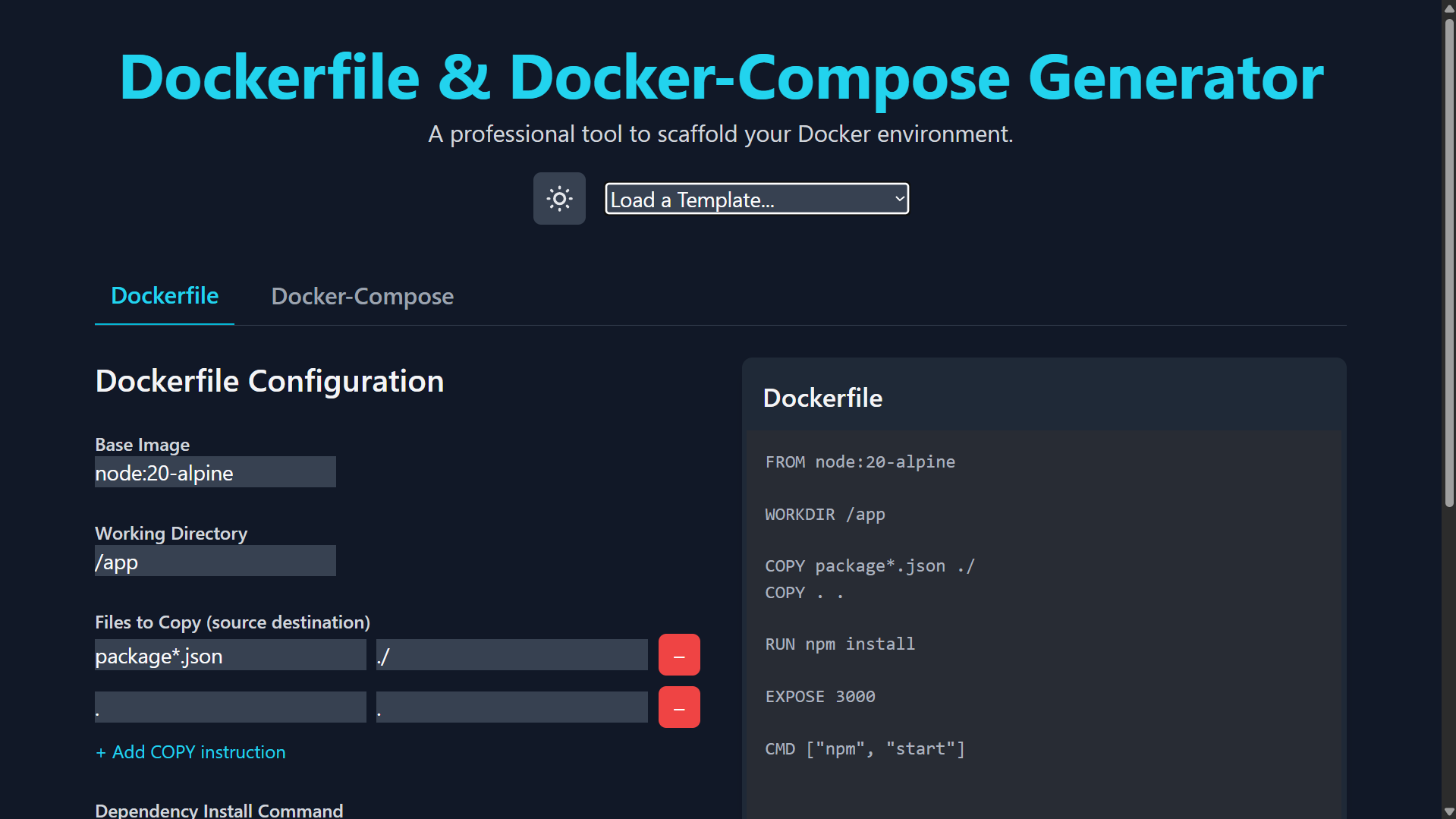The image size is (1456, 819).
Task: Click the COPY . . output line
Action: click(804, 593)
